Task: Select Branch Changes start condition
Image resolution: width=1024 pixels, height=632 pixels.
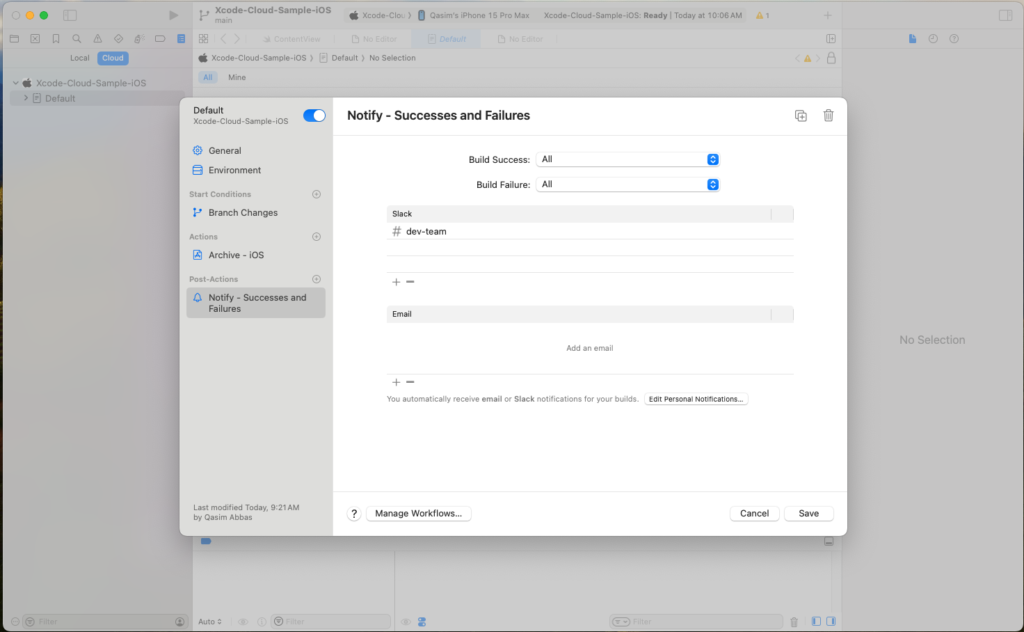Action: click(255, 213)
